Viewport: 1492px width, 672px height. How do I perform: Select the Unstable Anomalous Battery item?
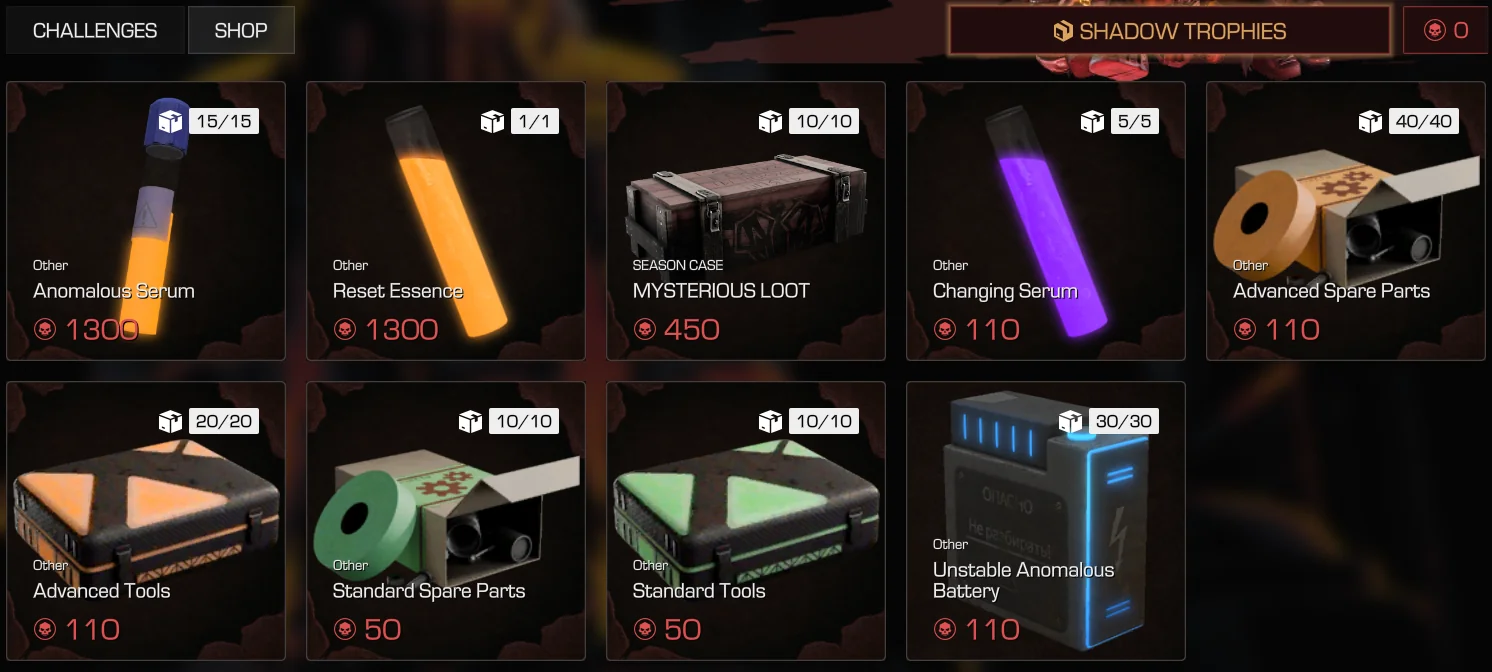[1046, 521]
